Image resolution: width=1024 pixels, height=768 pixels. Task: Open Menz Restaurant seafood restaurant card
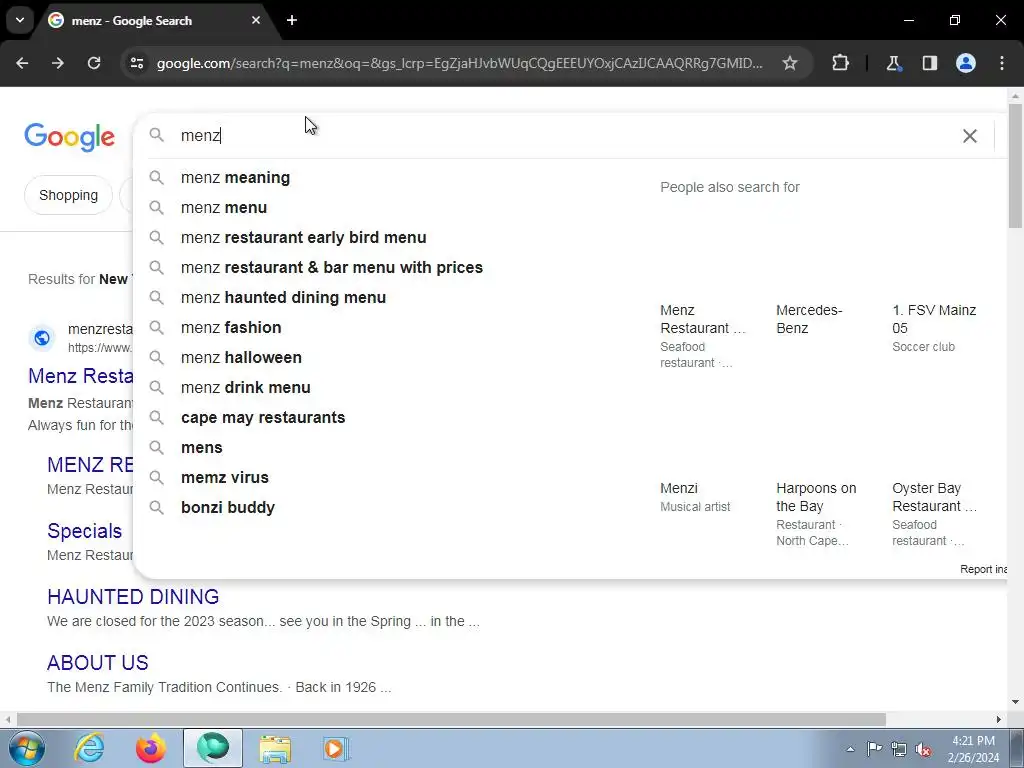coord(703,335)
